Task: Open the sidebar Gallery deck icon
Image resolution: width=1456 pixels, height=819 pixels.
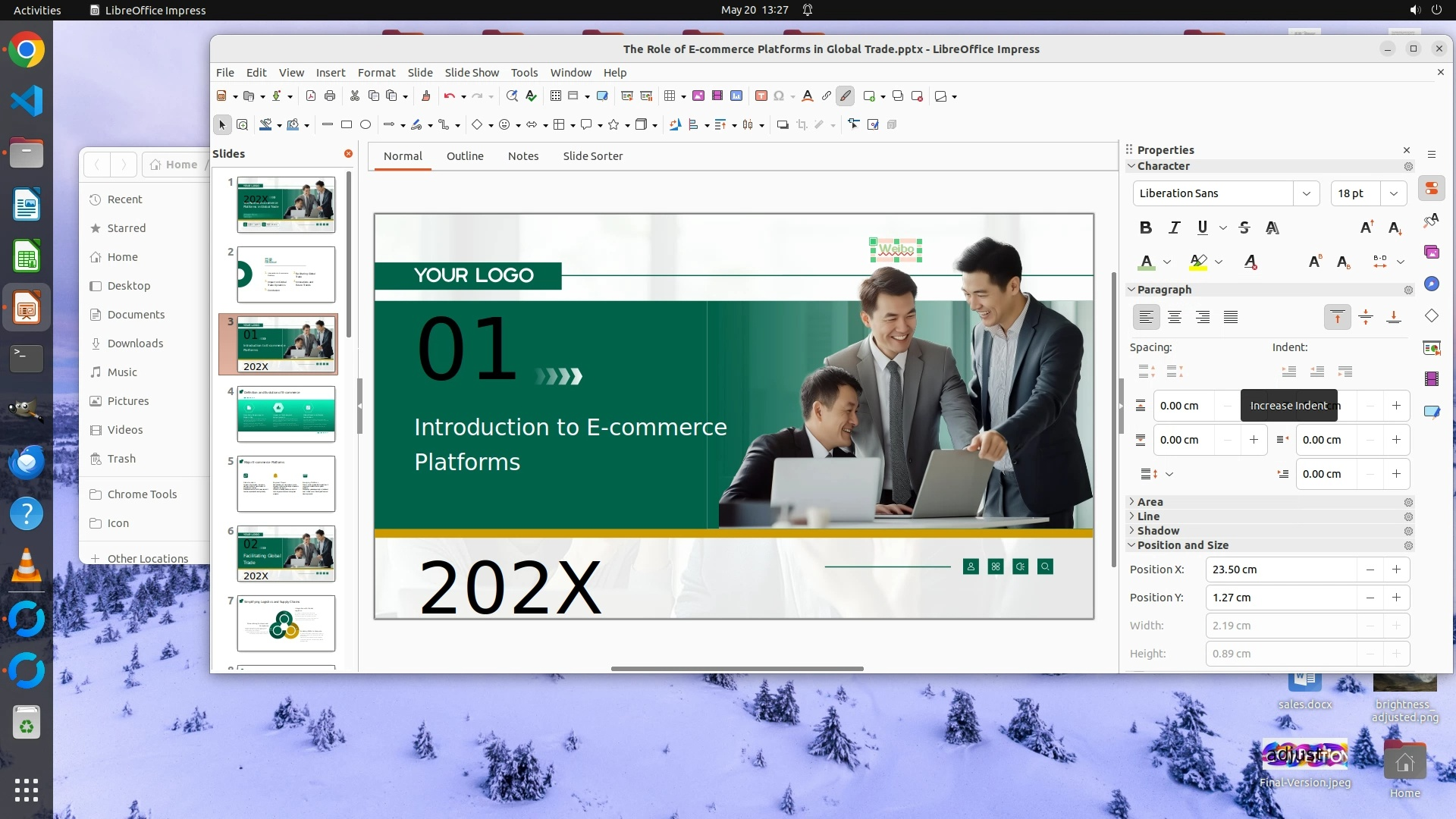Action: [1432, 252]
